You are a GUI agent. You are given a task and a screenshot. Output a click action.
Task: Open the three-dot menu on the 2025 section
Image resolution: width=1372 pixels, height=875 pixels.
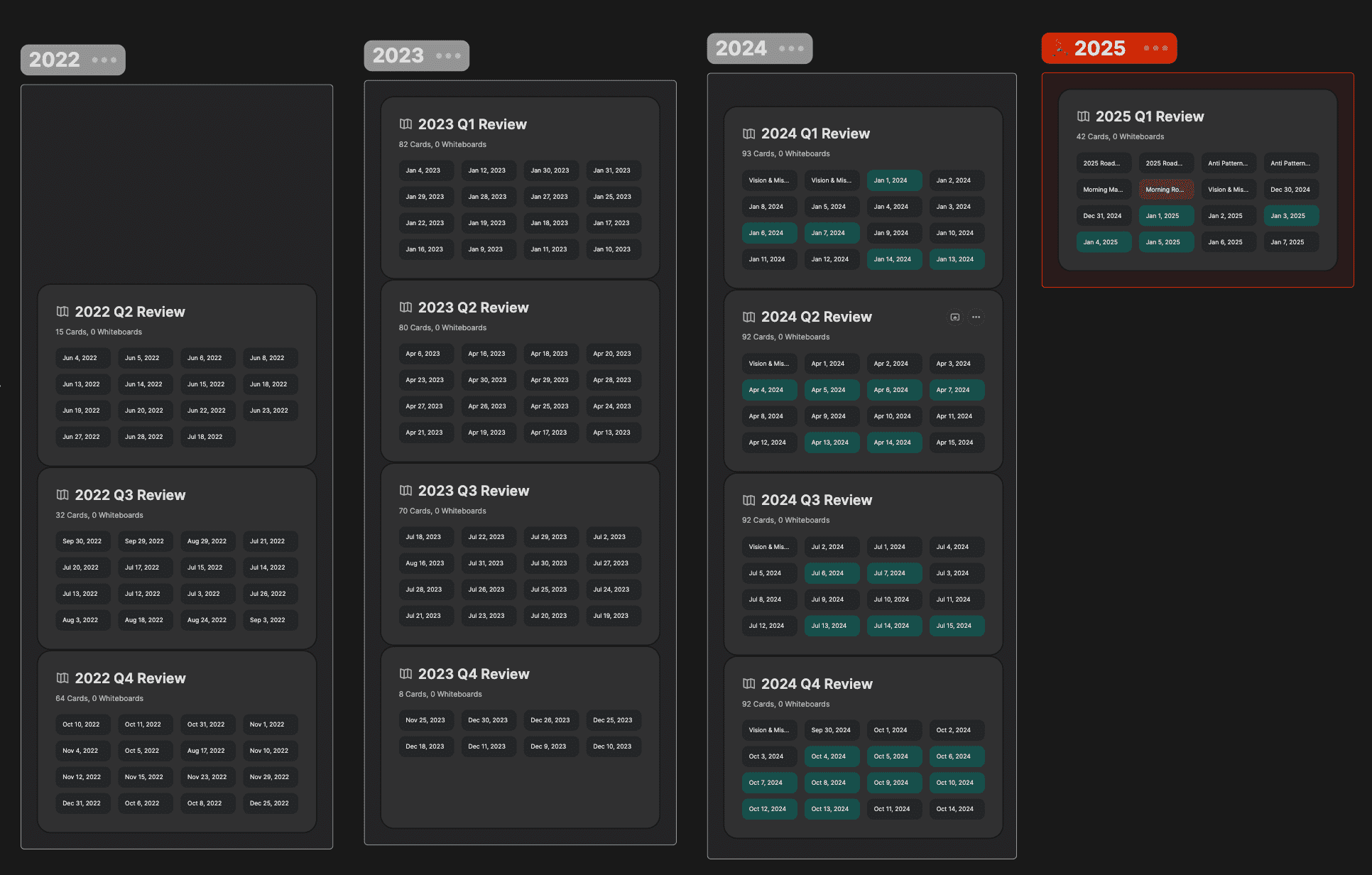(x=1155, y=48)
